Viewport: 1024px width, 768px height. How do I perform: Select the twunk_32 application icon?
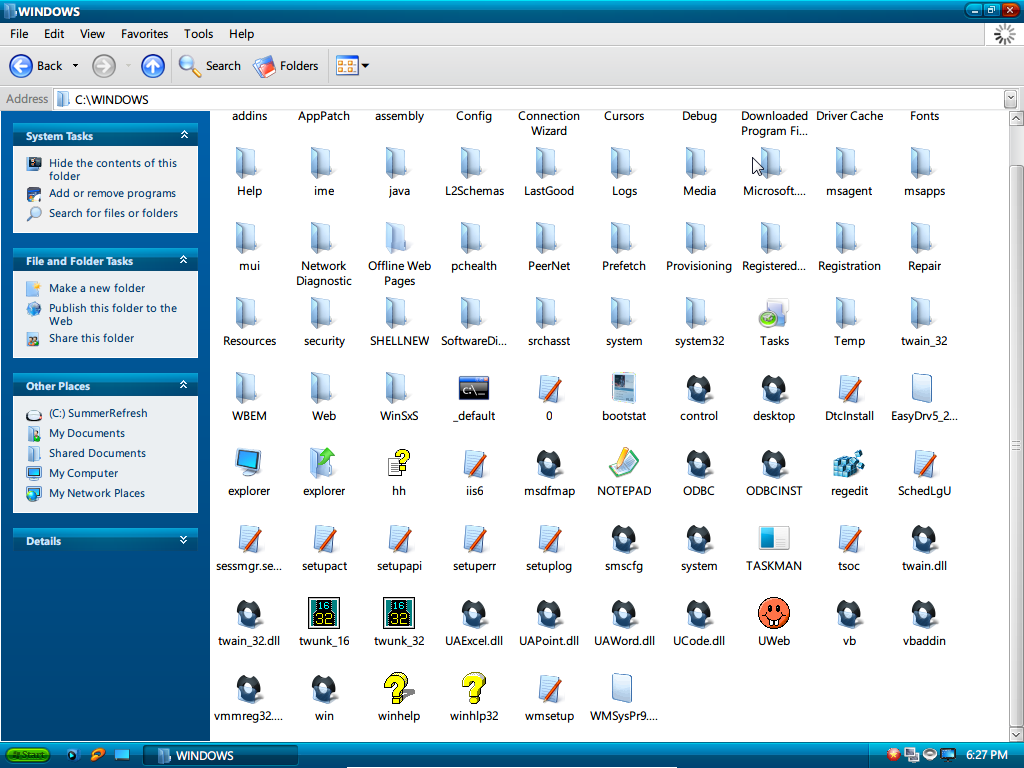pyautogui.click(x=399, y=613)
